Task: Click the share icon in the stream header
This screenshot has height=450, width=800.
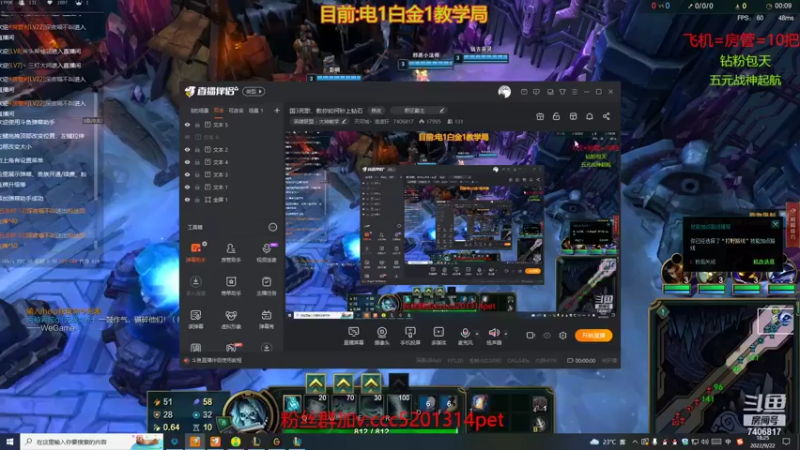Action: [x=606, y=116]
